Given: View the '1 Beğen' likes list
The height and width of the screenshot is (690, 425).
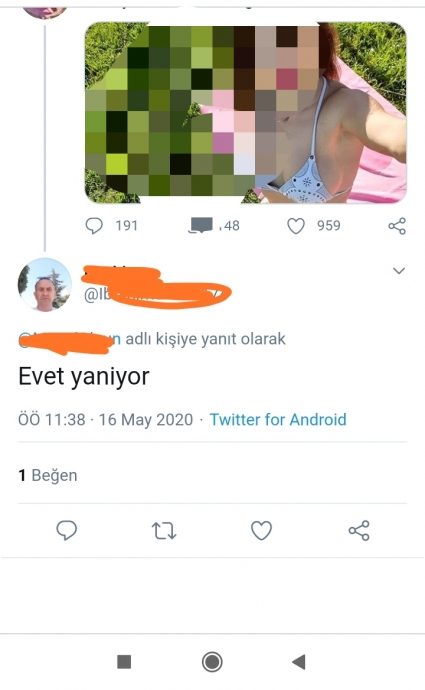Looking at the screenshot, I should pos(48,475).
